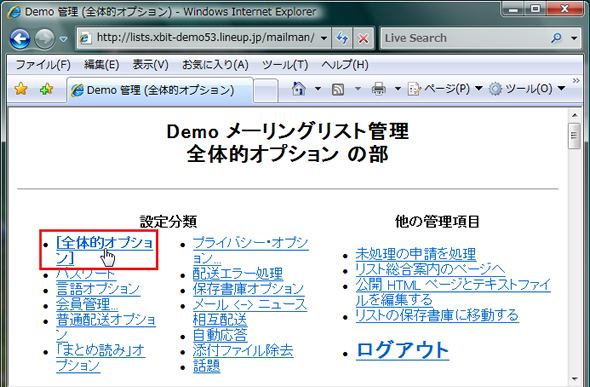Open the 編集(E) menu
The height and width of the screenshot is (387, 590).
pos(102,65)
